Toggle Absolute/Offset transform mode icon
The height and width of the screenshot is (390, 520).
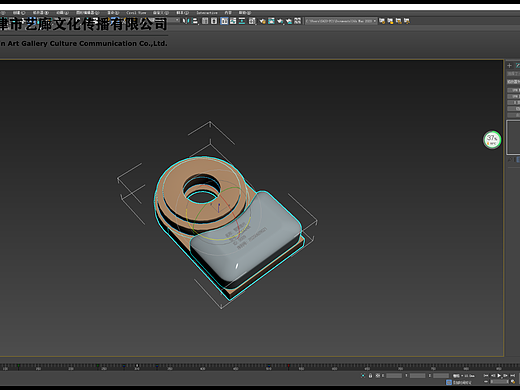378,376
